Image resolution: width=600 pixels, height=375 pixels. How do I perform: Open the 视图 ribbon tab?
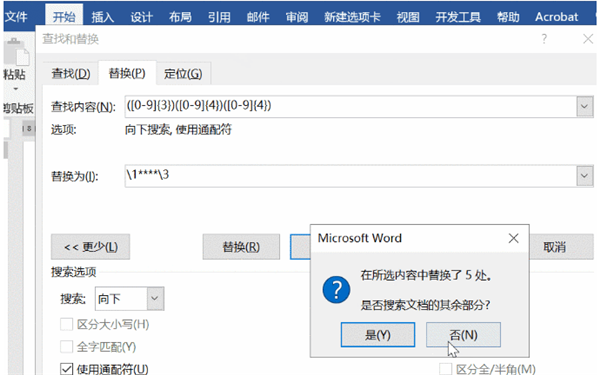408,17
